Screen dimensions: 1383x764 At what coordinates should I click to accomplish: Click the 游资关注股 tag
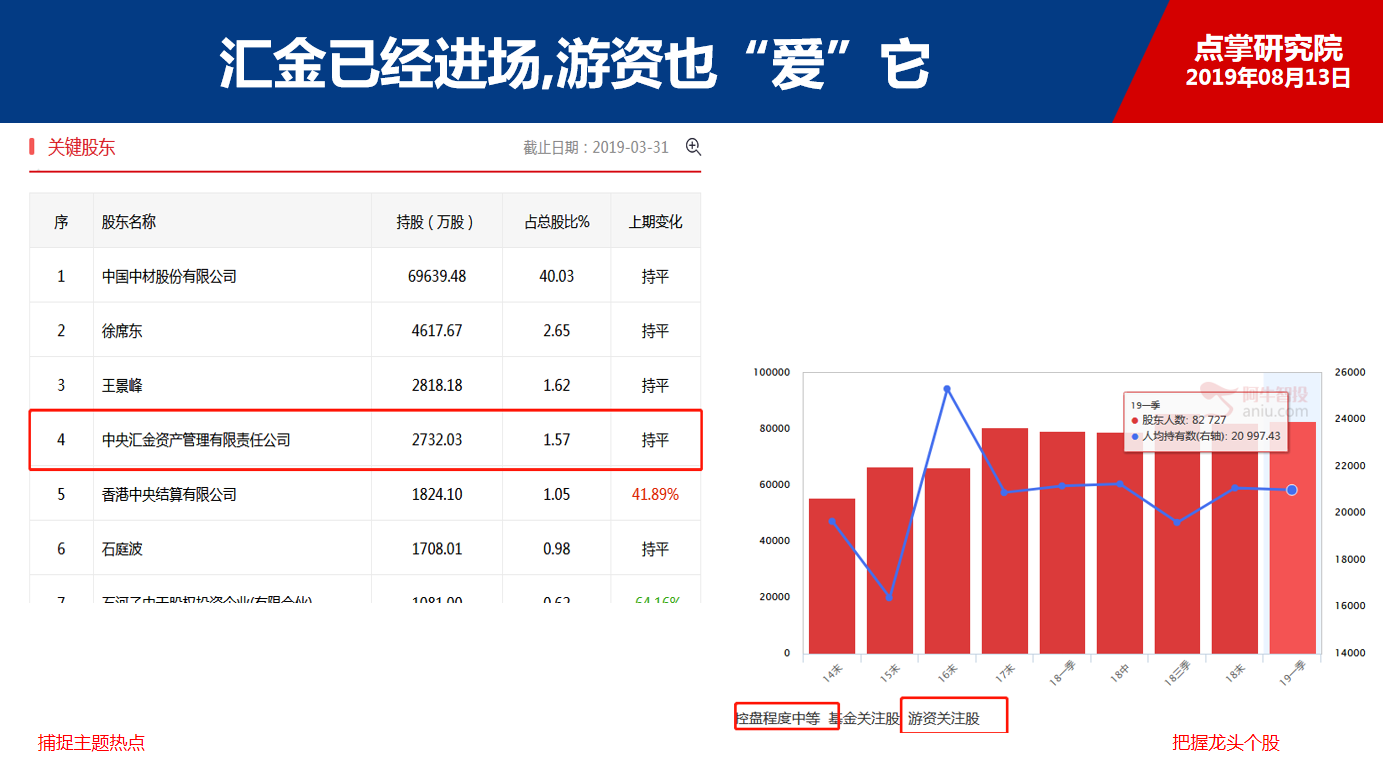944,718
